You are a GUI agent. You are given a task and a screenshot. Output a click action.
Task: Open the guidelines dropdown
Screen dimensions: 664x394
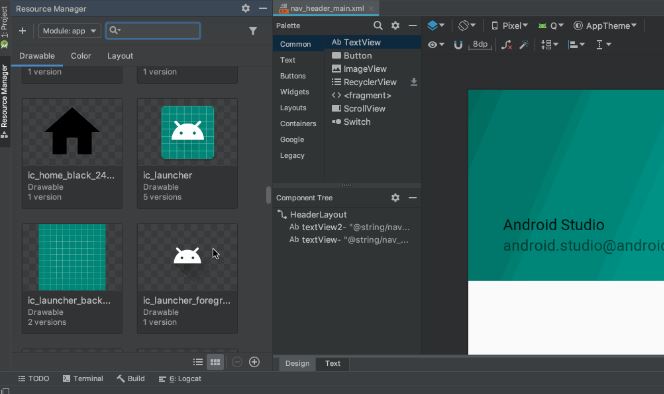point(603,44)
